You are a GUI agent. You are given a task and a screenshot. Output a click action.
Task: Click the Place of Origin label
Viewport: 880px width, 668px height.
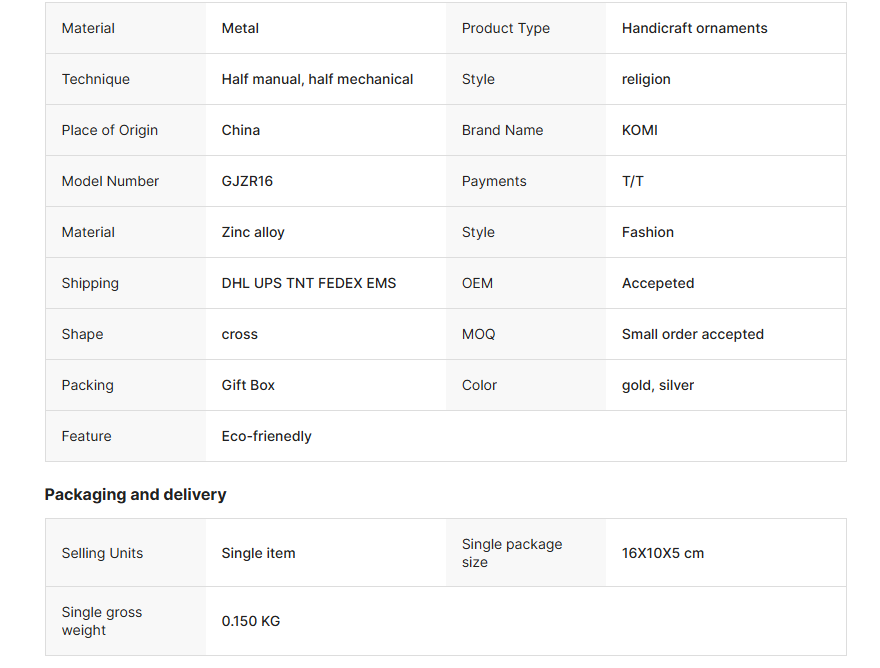pyautogui.click(x=110, y=130)
